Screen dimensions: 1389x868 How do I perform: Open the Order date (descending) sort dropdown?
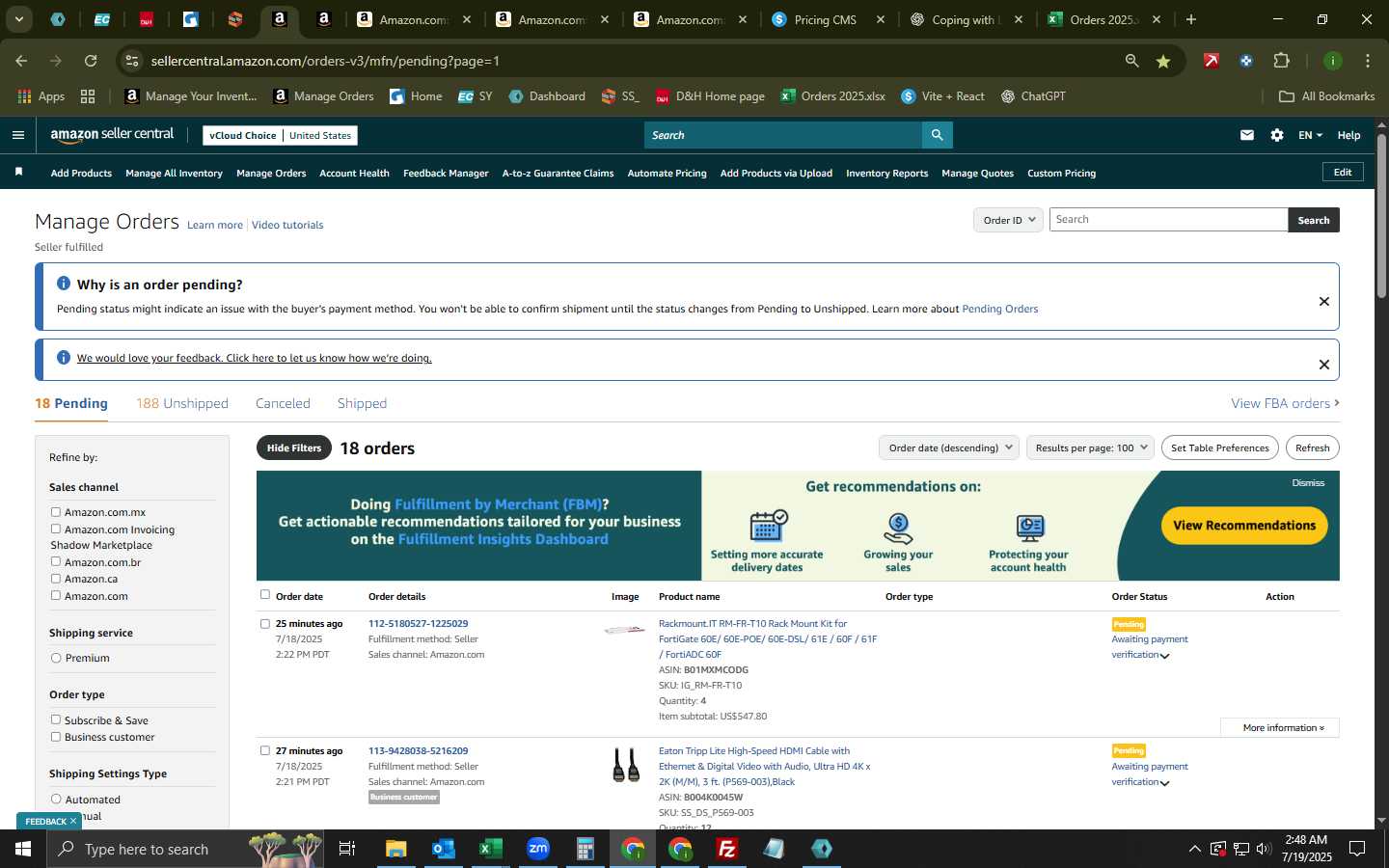pyautogui.click(x=949, y=448)
